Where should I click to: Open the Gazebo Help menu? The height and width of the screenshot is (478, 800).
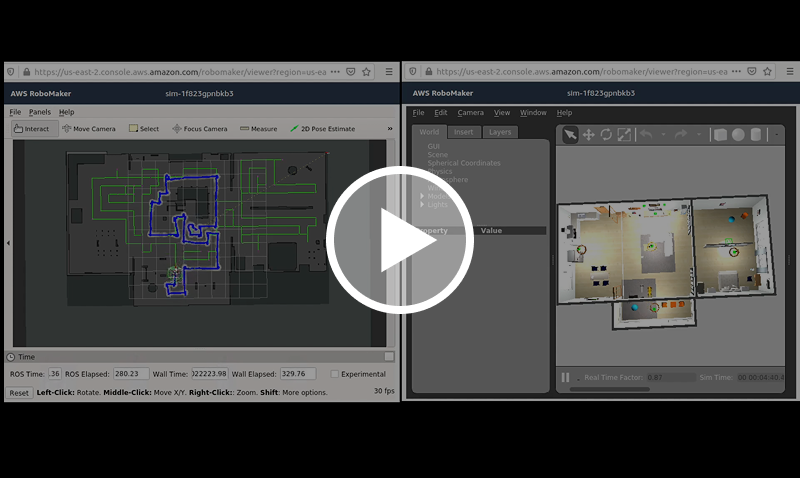click(564, 112)
